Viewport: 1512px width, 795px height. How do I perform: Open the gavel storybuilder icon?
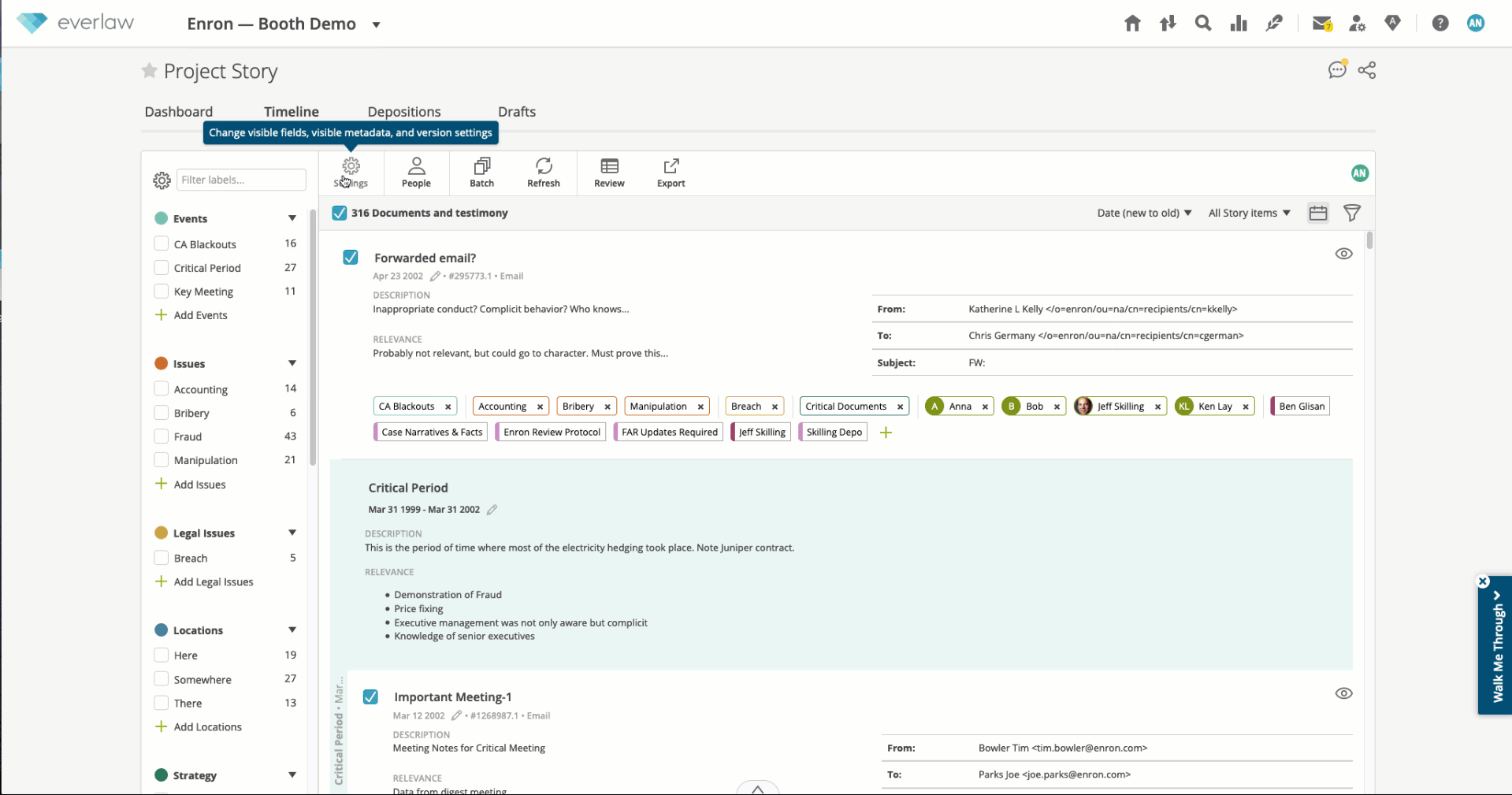tap(1274, 24)
